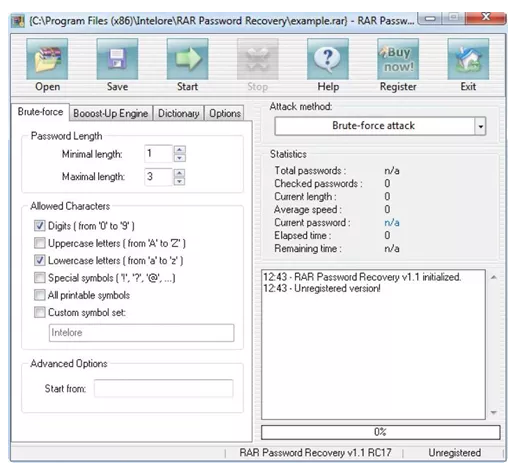Toggle the Lowercase letters checkbox
The height and width of the screenshot is (471, 517).
[40, 260]
